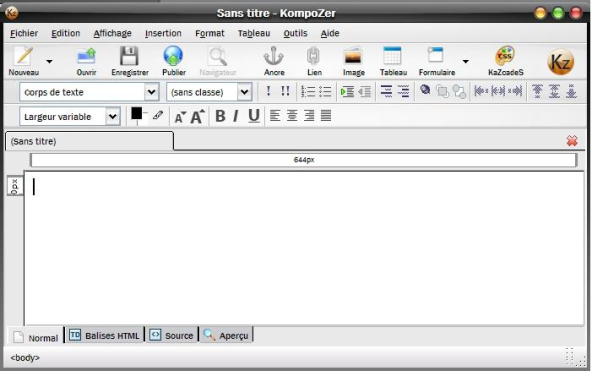592x371 pixels.
Task: Switch to the Source view
Action: pos(172,335)
